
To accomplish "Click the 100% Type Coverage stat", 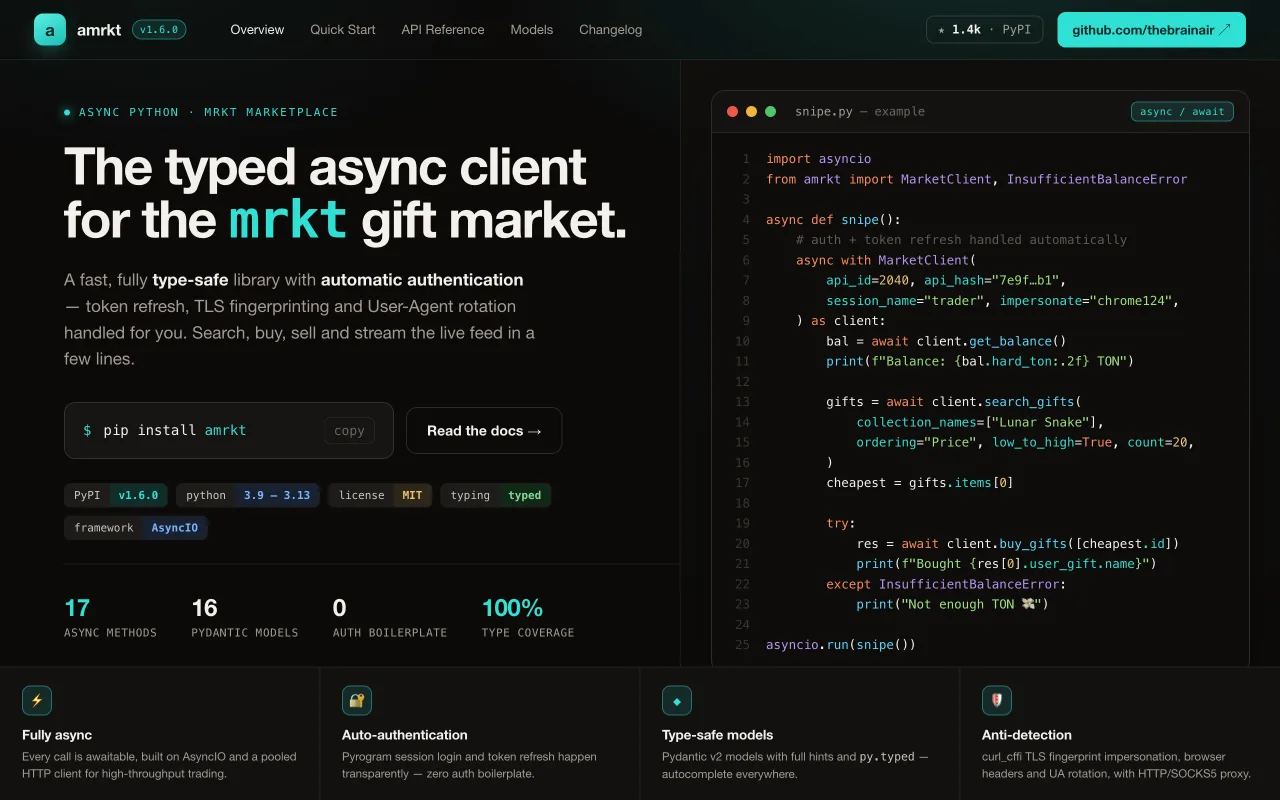I will tap(528, 617).
